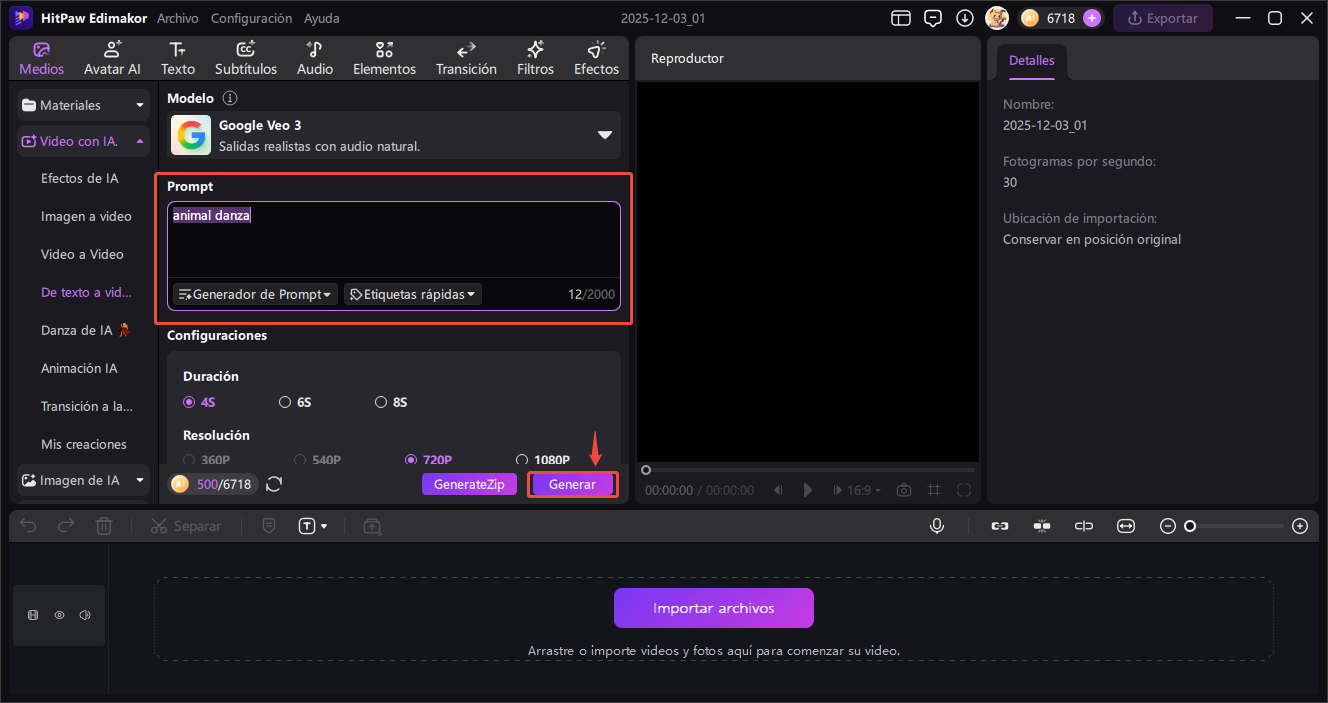This screenshot has height=703, width=1328.
Task: Expand the Generador de Prompt dropdown
Action: coord(254,294)
